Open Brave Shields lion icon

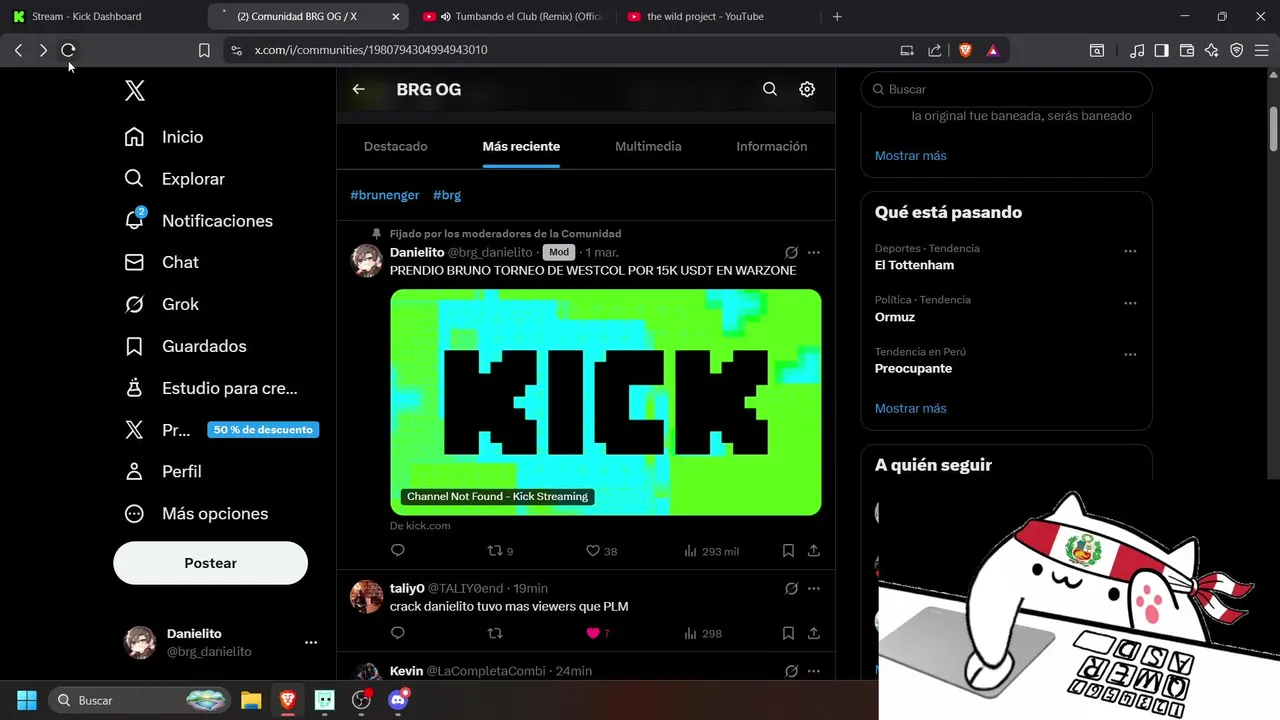965,50
